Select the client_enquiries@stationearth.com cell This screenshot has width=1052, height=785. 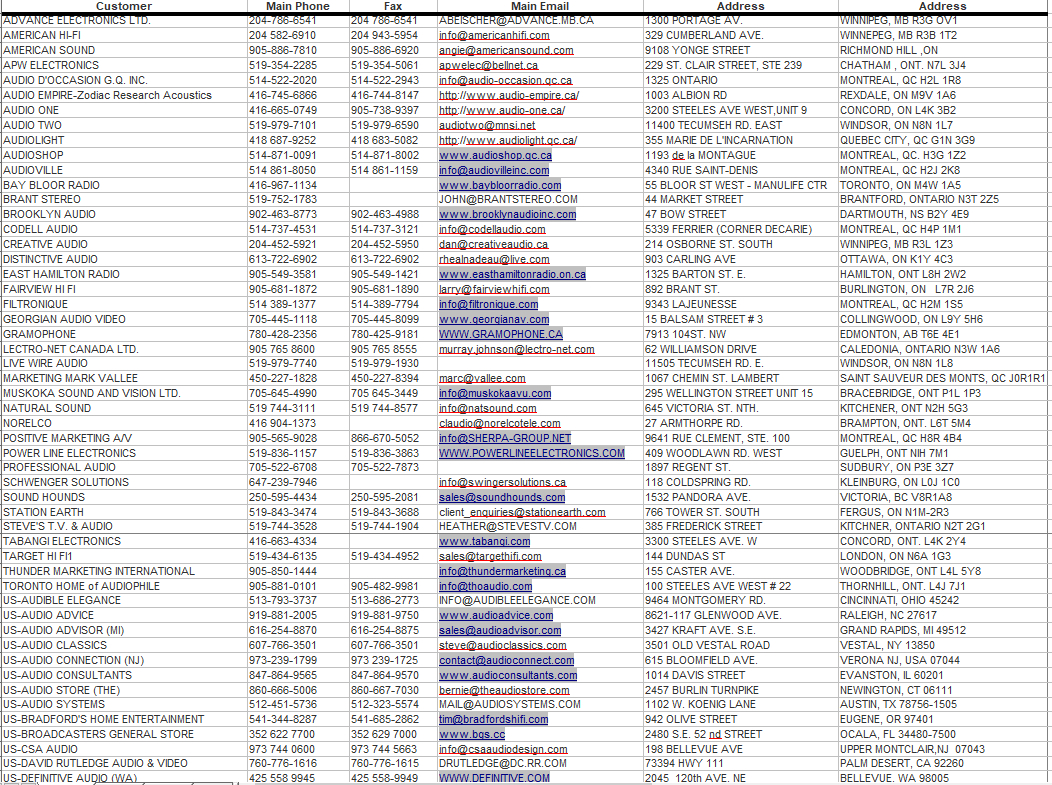point(540,513)
